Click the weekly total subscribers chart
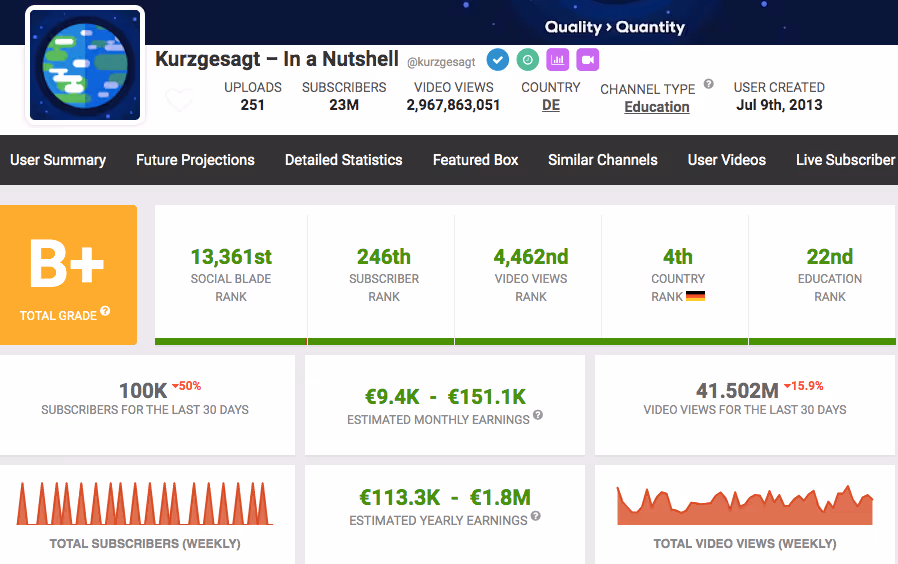Screen dimensions: 898x564 click(145, 503)
